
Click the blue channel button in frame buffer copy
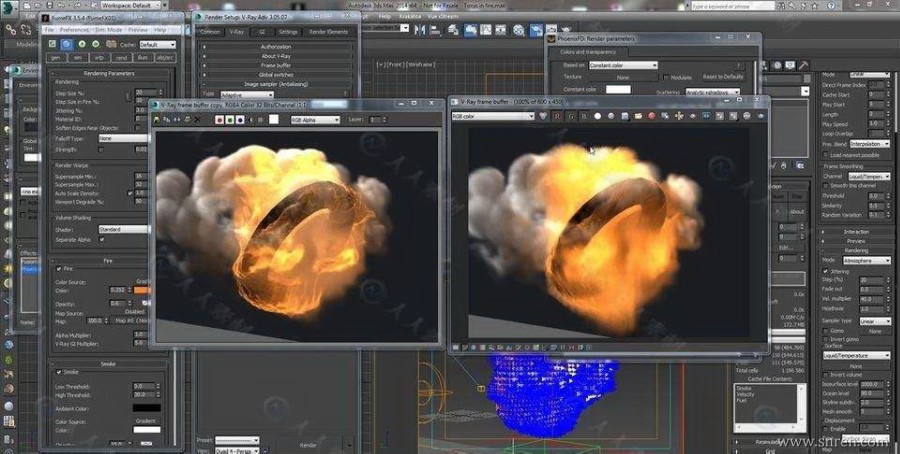coord(240,119)
